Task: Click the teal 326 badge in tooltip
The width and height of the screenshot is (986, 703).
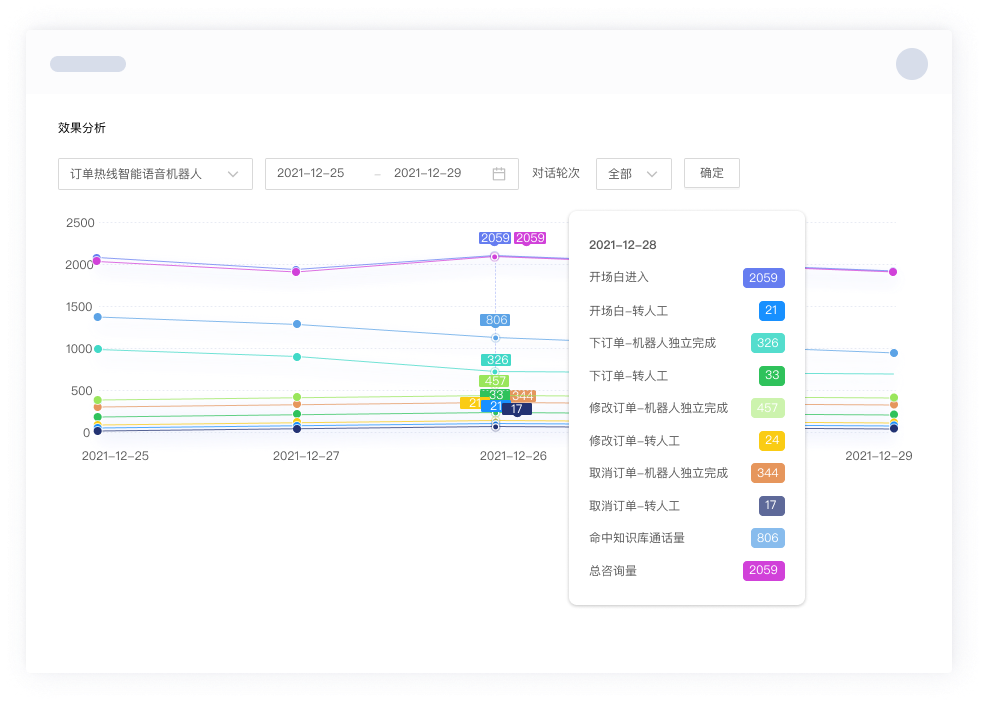Action: pyautogui.click(x=767, y=343)
